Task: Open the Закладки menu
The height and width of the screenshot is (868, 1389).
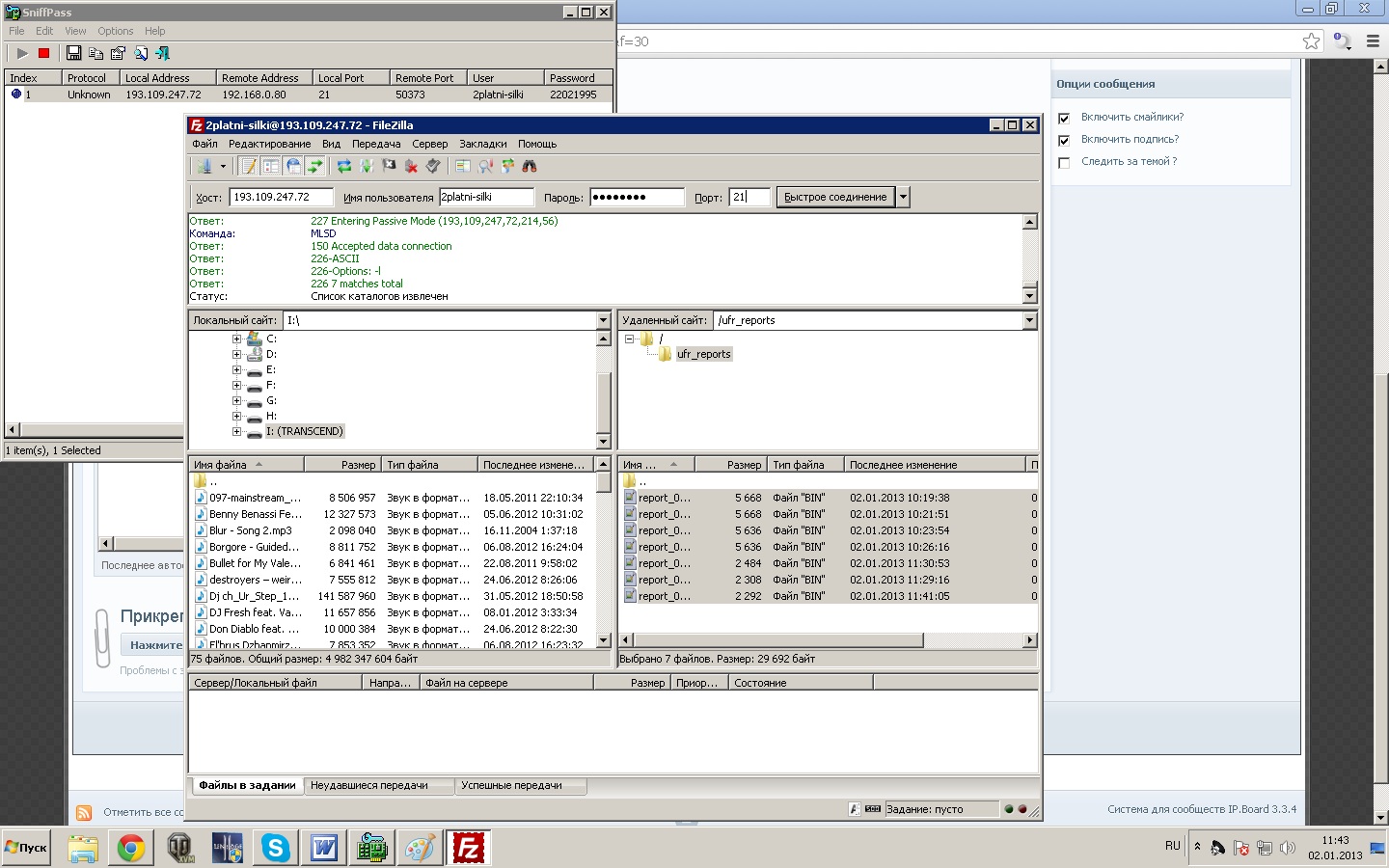Action: [483, 144]
